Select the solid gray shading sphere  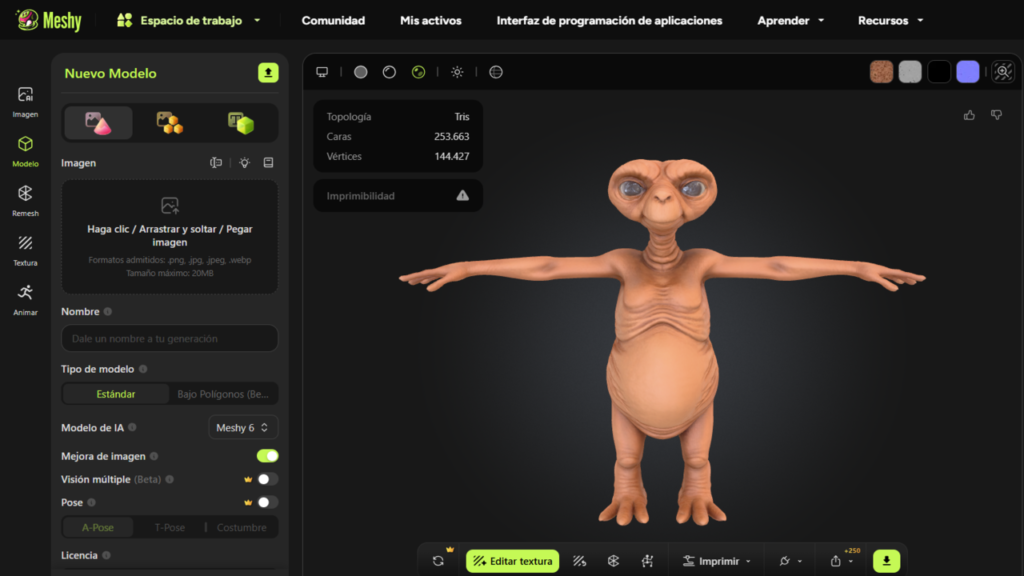pyautogui.click(x=360, y=72)
